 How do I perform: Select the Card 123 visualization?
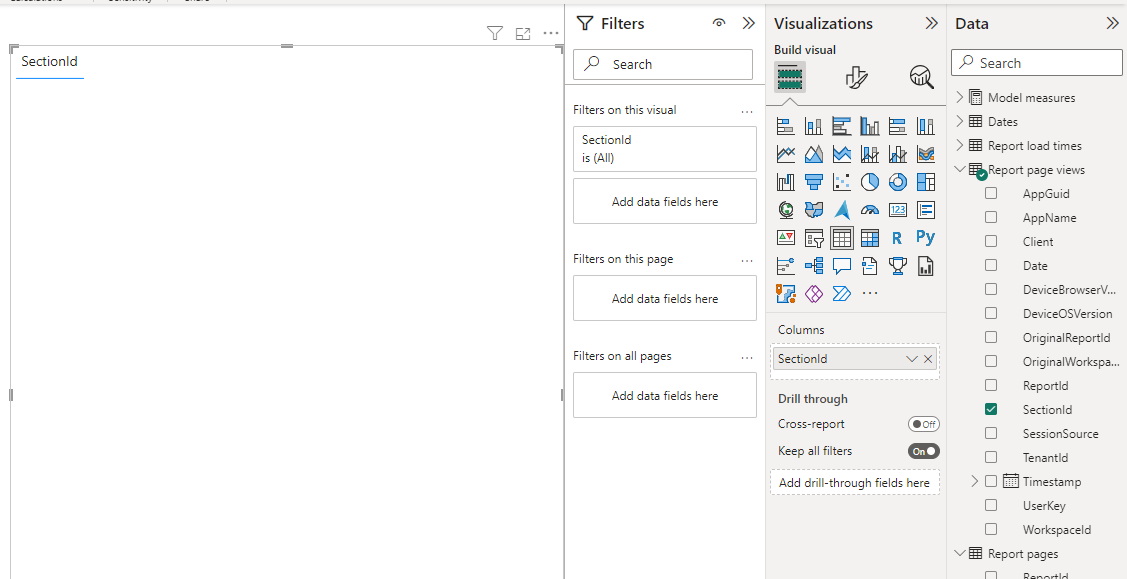[x=898, y=210]
